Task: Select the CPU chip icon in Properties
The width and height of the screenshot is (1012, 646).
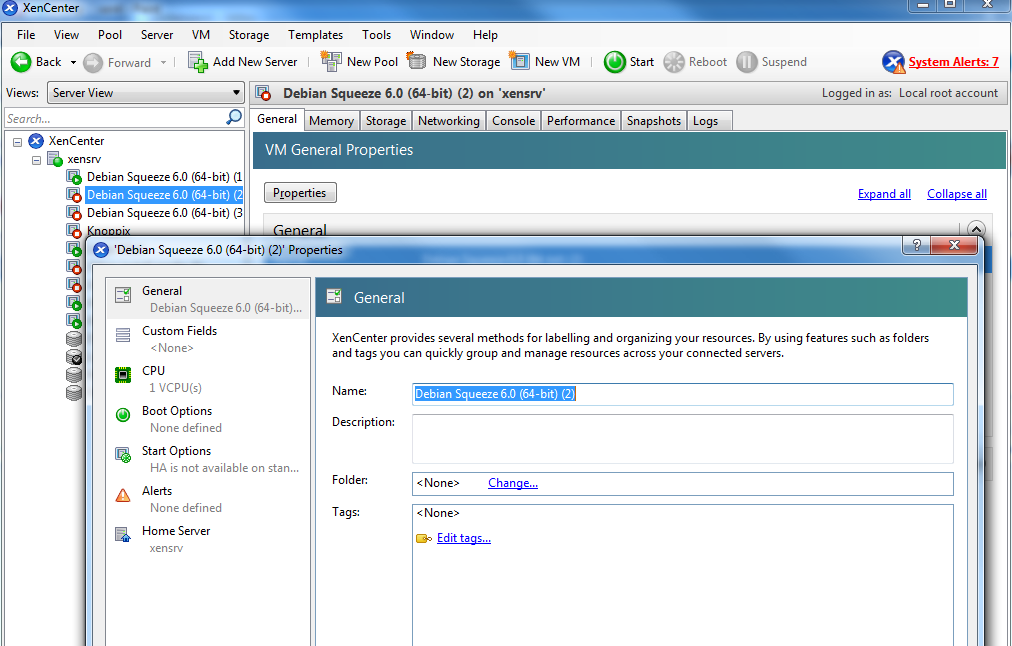Action: (x=123, y=375)
